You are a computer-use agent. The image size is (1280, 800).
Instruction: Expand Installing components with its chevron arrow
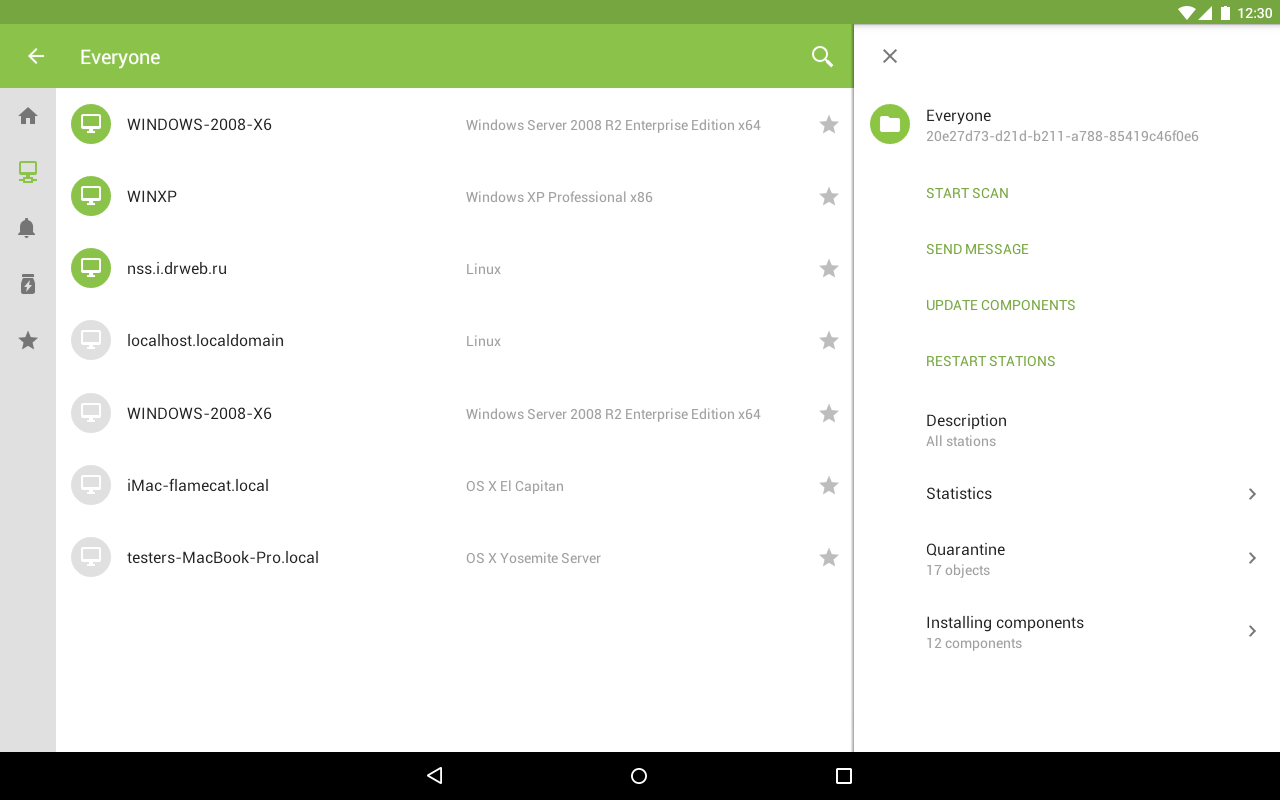(1252, 631)
